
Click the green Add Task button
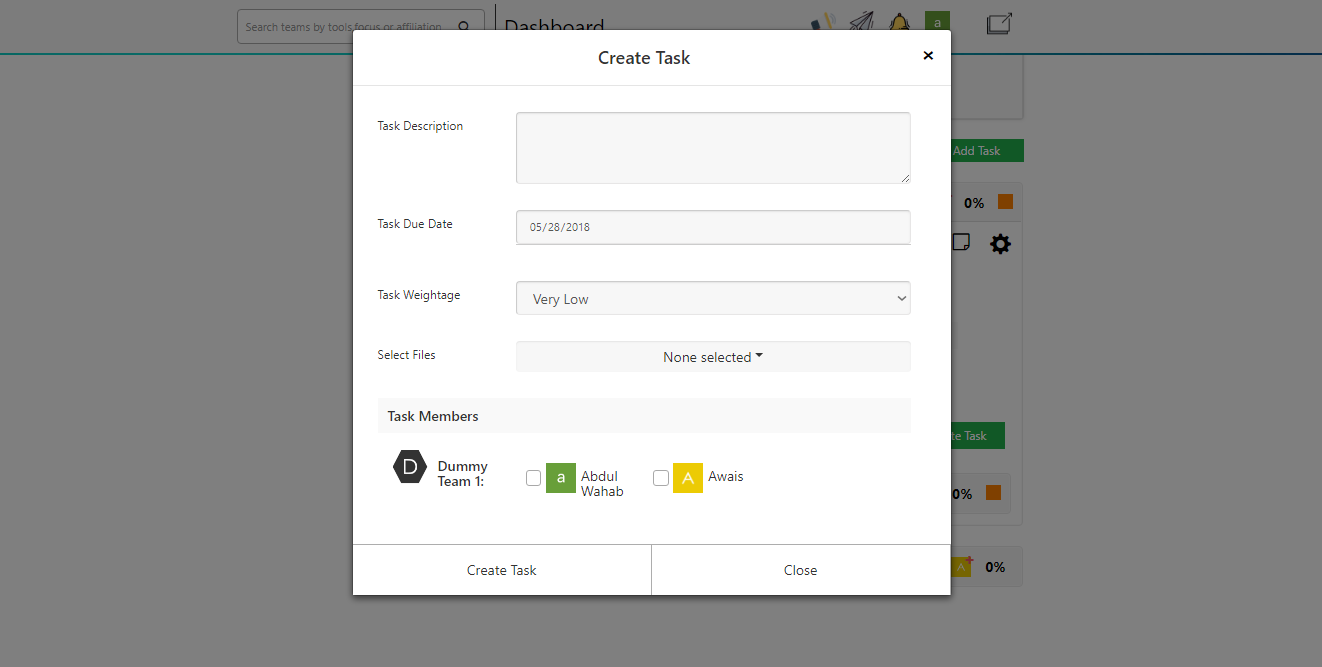pyautogui.click(x=986, y=151)
